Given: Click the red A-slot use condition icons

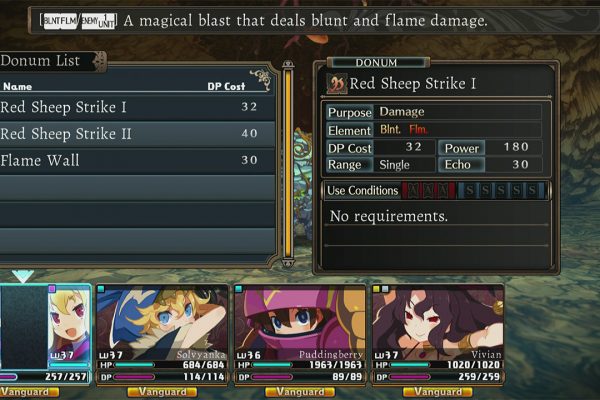Looking at the screenshot, I should click(x=429, y=190).
